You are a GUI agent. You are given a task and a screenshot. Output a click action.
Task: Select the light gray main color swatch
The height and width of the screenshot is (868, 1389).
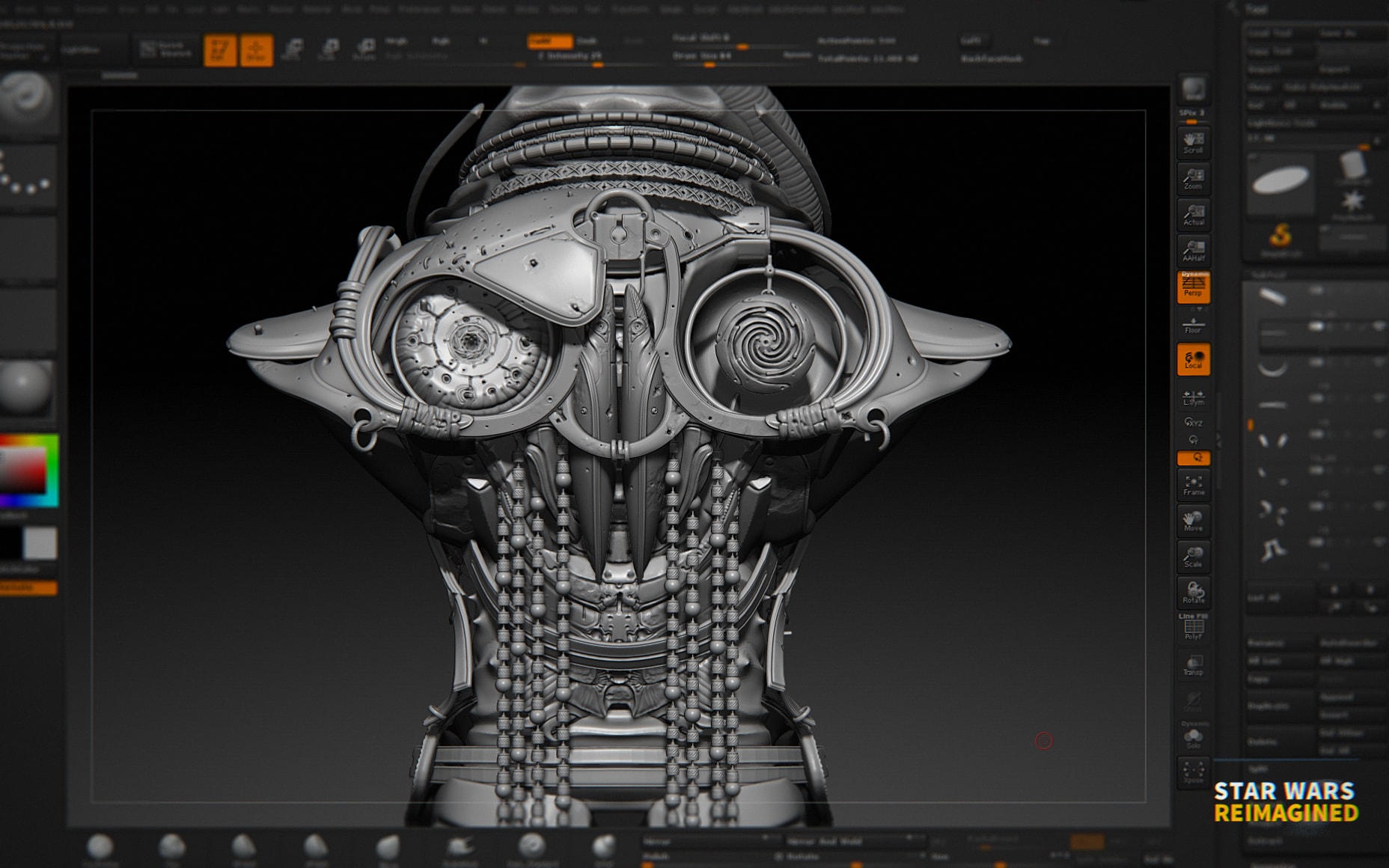coord(40,543)
